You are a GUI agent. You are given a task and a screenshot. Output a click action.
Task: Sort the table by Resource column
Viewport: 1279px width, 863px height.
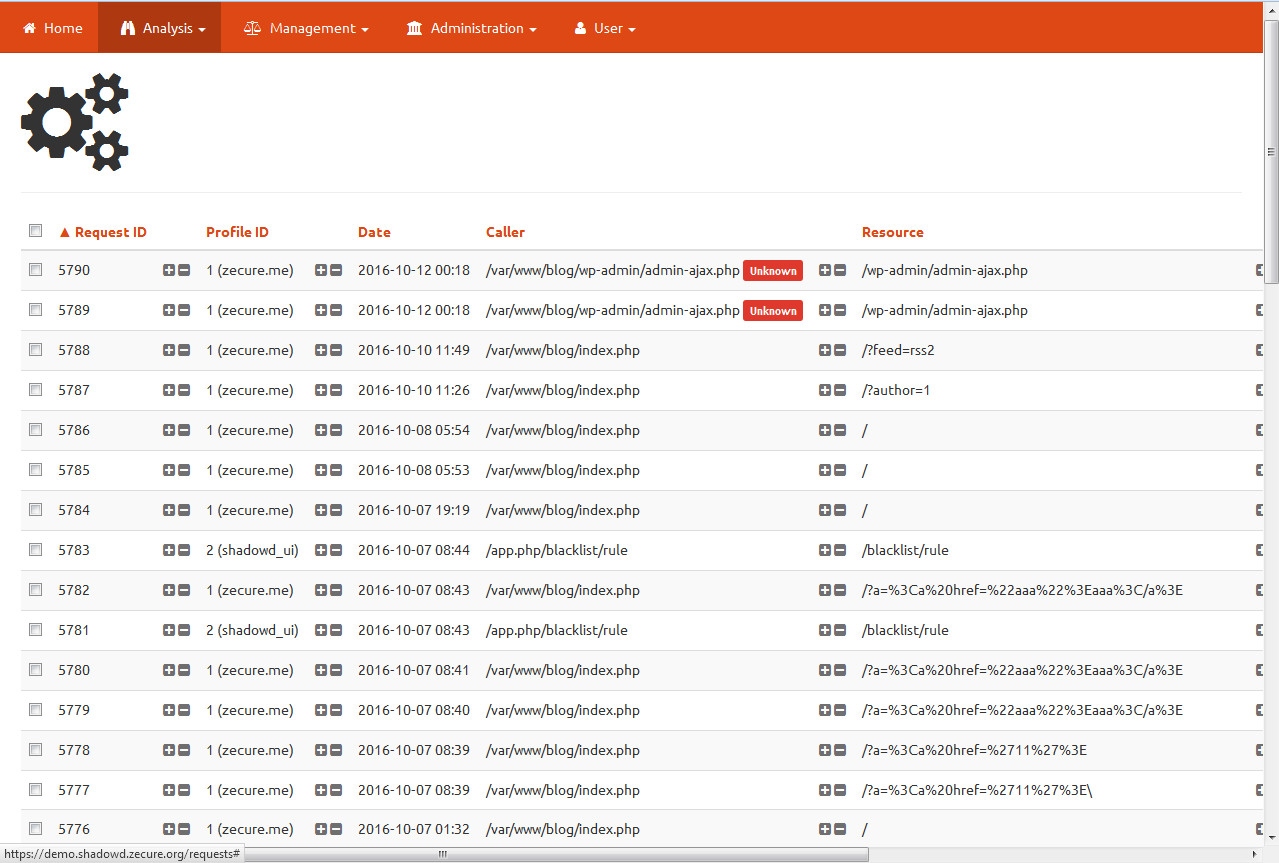point(893,232)
